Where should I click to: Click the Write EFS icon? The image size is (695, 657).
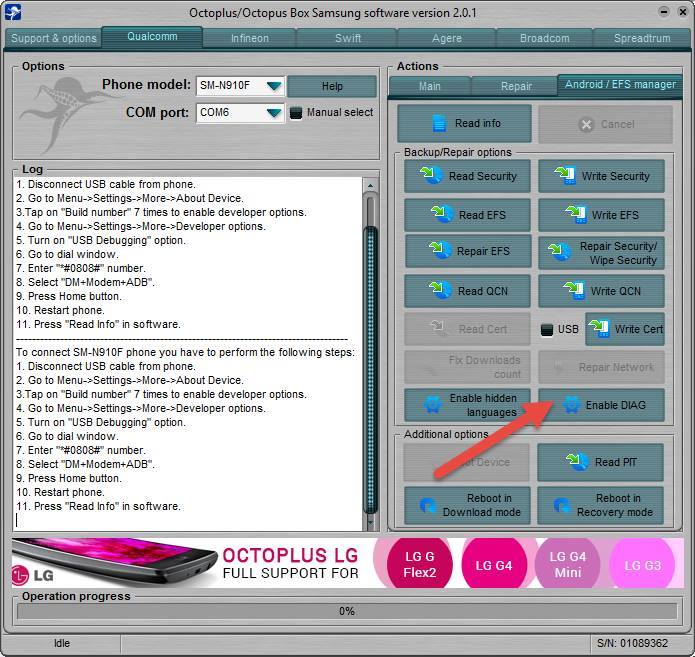point(576,215)
